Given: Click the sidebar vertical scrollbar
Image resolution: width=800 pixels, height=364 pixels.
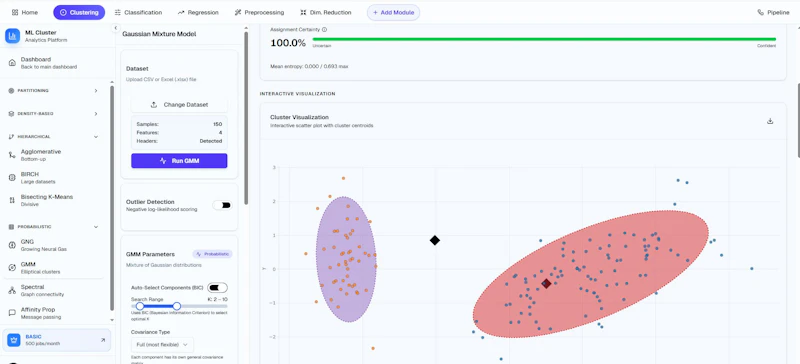Looking at the screenshot, I should click(x=112, y=198).
